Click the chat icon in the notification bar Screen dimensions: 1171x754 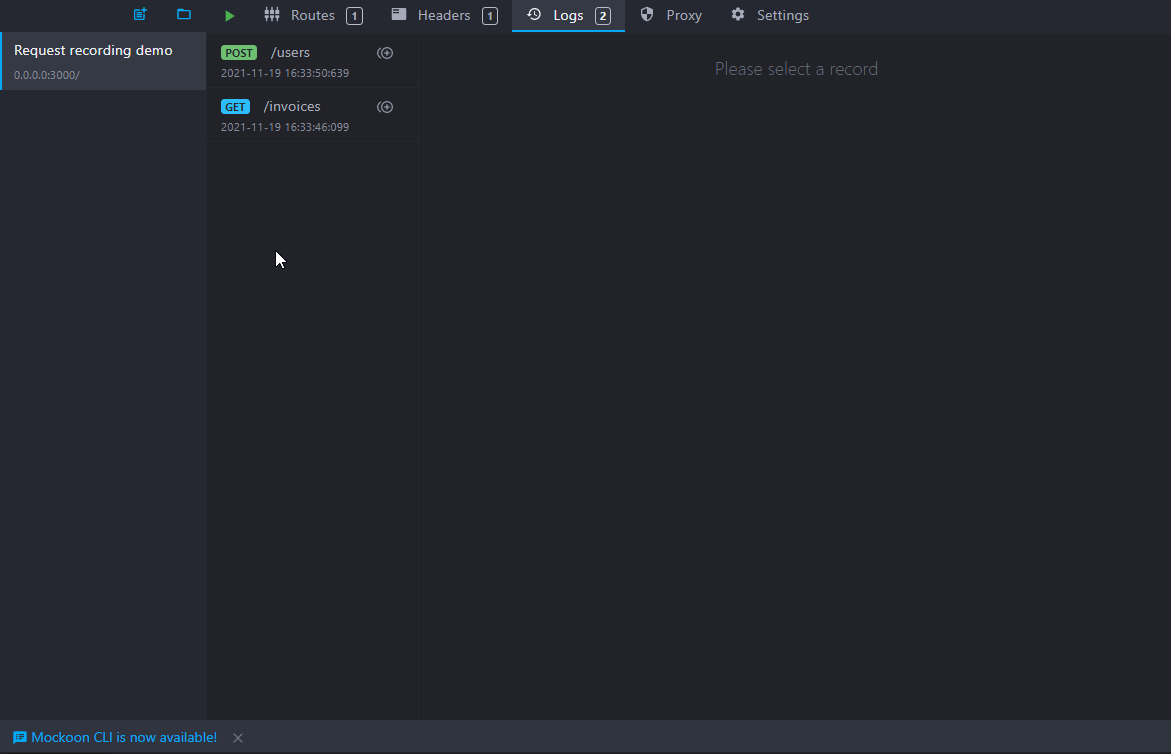point(20,738)
